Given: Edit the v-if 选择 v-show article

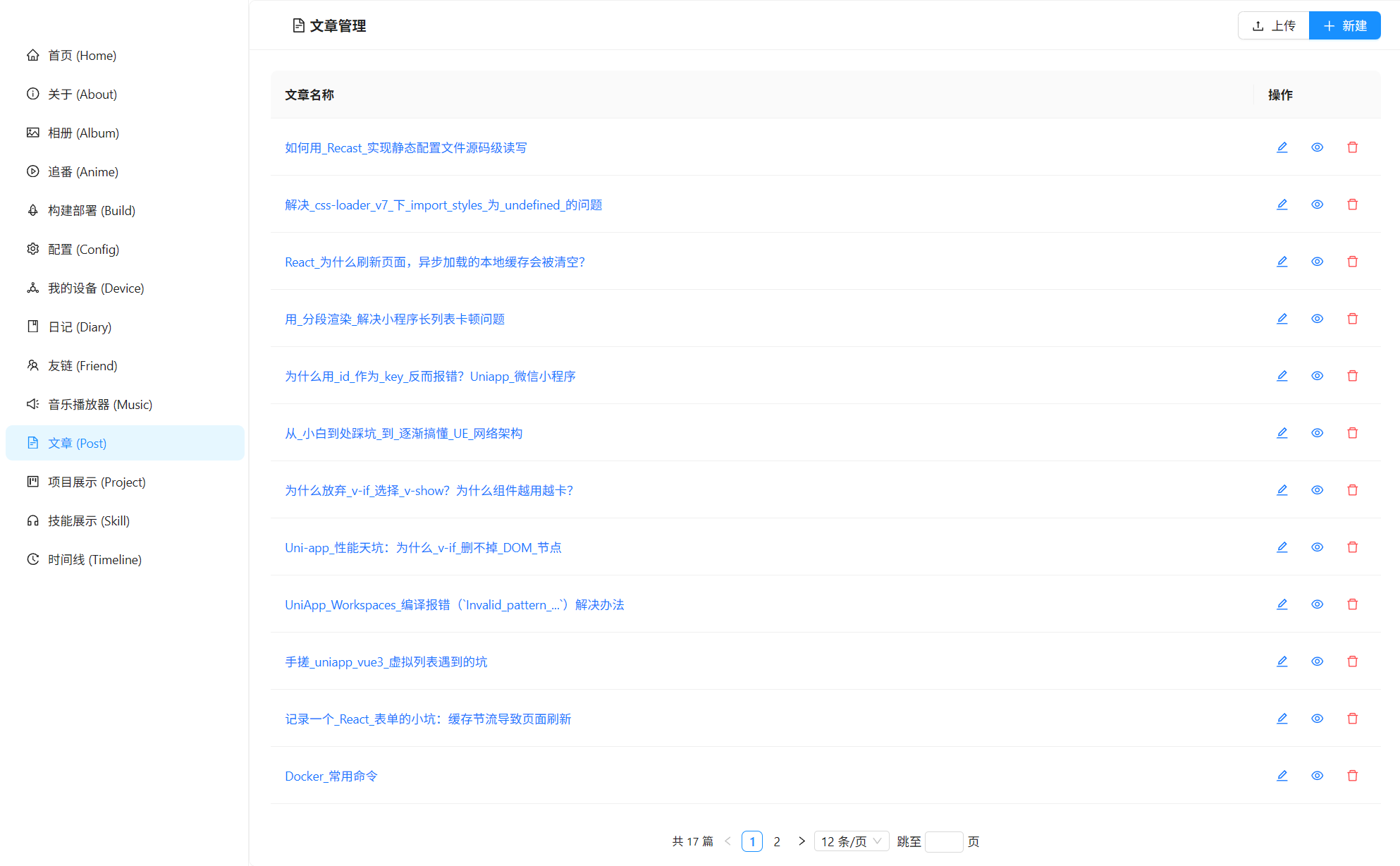Looking at the screenshot, I should [1282, 490].
